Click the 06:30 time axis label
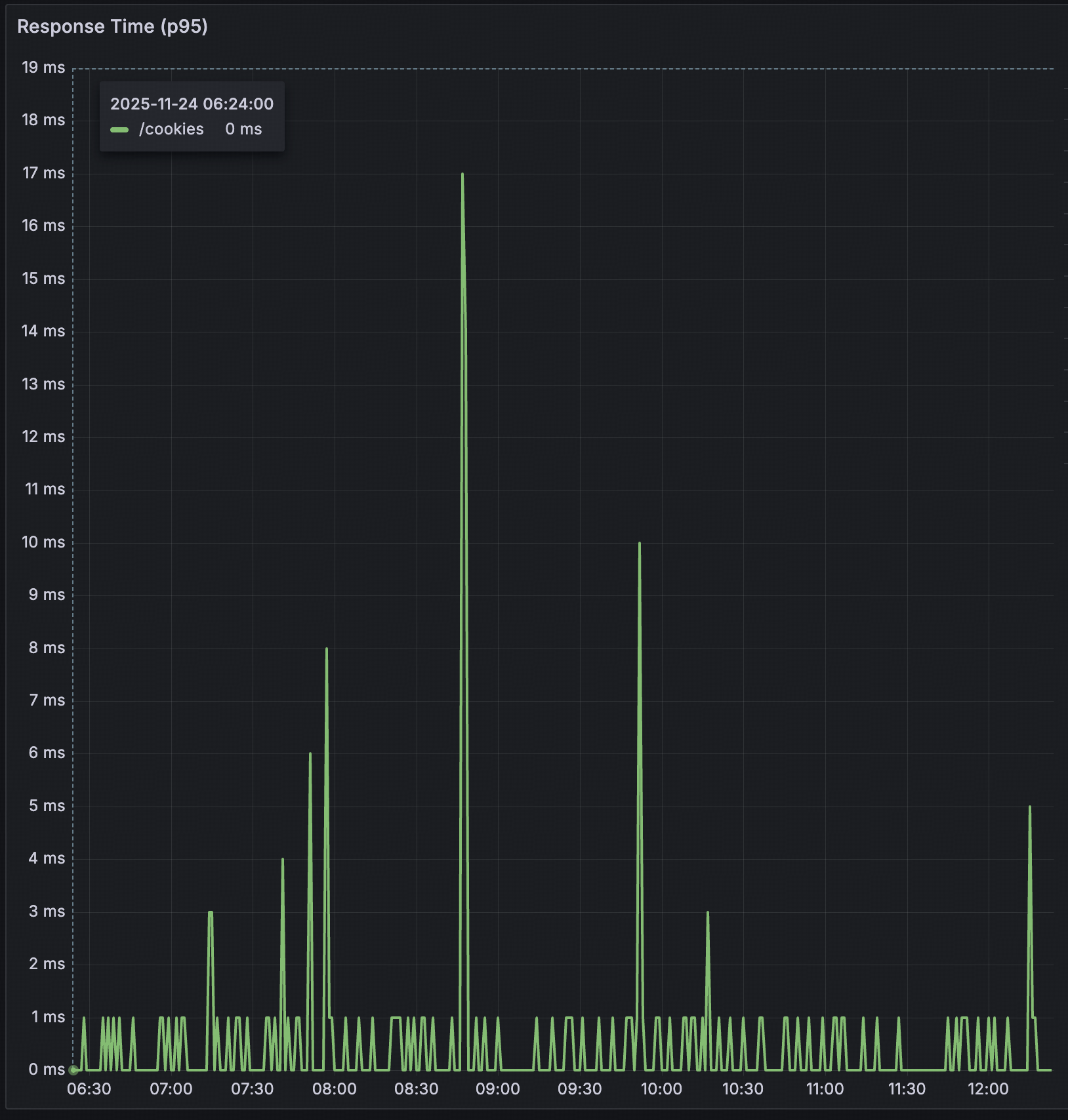This screenshot has width=1068, height=1120. 90,1089
